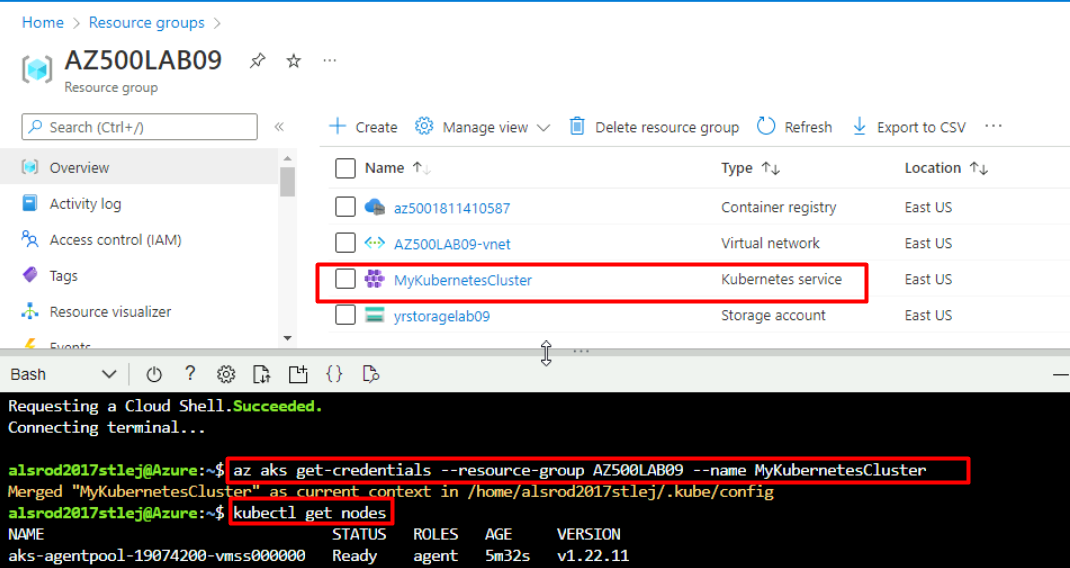Open new Cloud Shell session icon
Screen dimensions: 1070x568
tap(298, 374)
